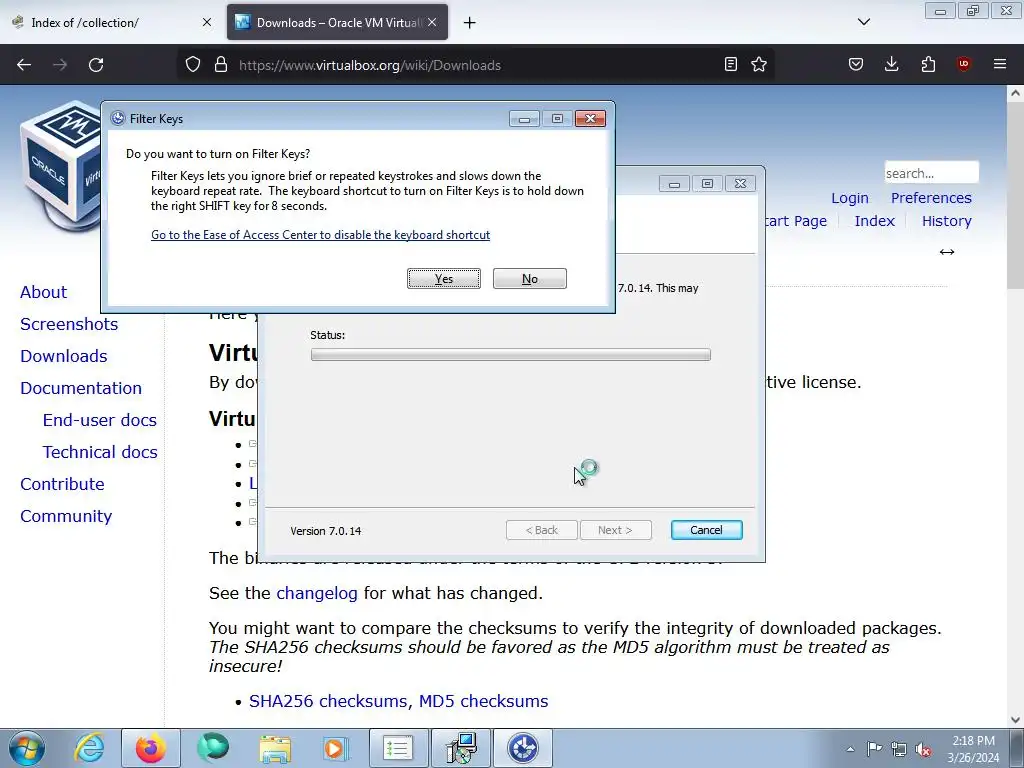Open the extensions puzzle icon
This screenshot has width=1024, height=768.
pyautogui.click(x=928, y=64)
